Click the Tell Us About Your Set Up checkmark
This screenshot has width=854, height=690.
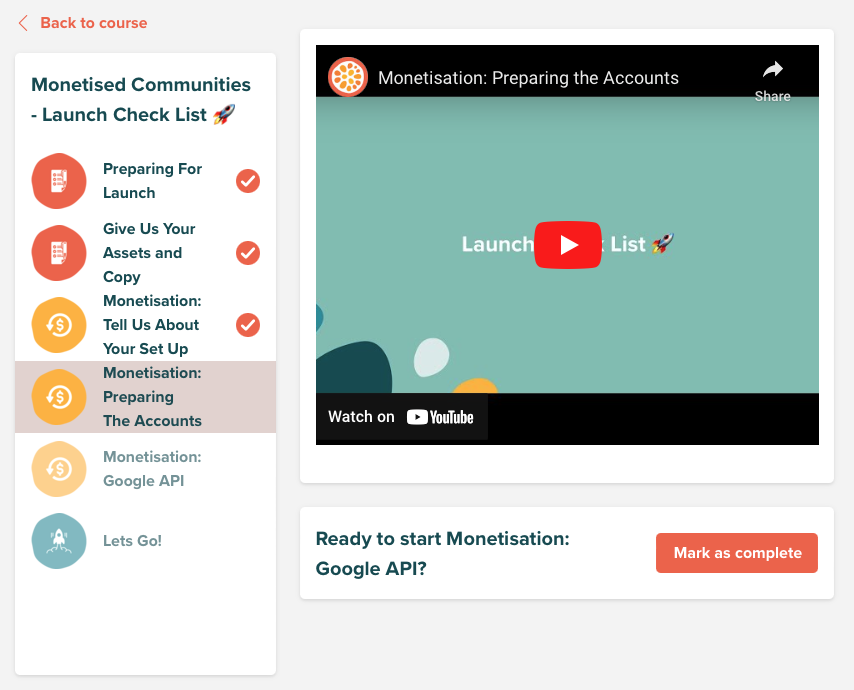click(x=248, y=325)
